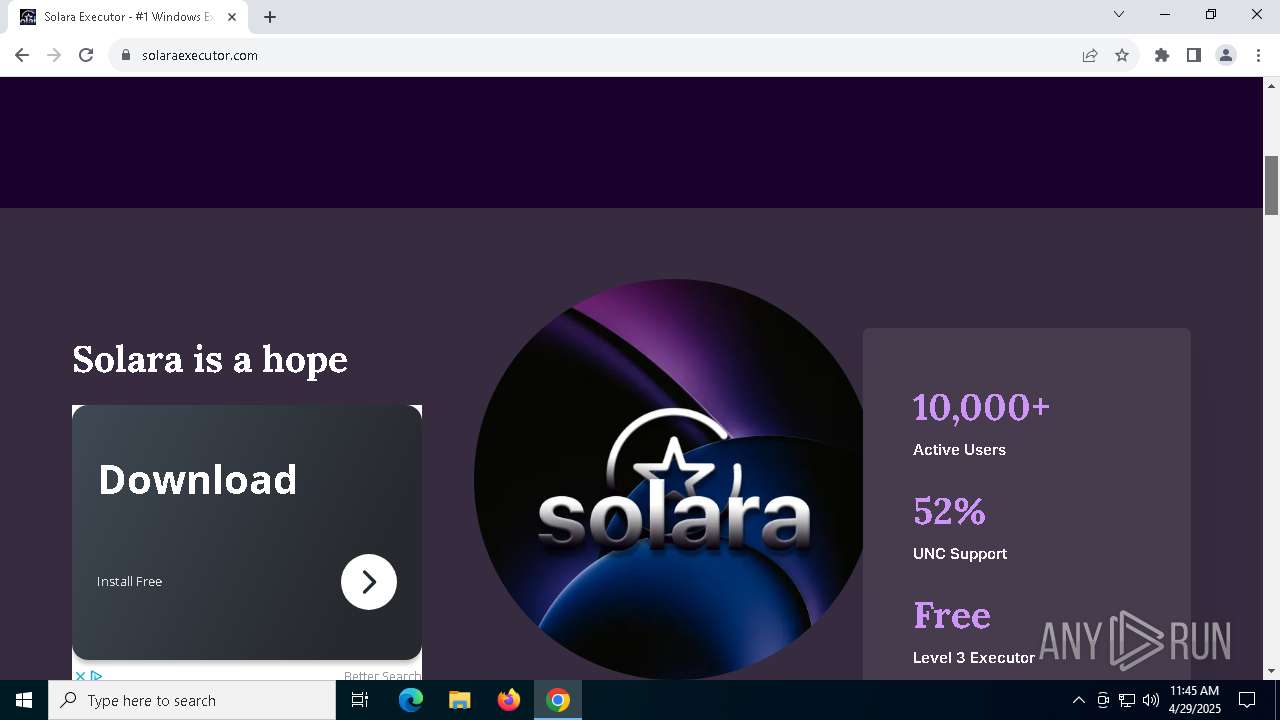1280x720 pixels.
Task: Show hidden system tray icons
Action: (1078, 700)
